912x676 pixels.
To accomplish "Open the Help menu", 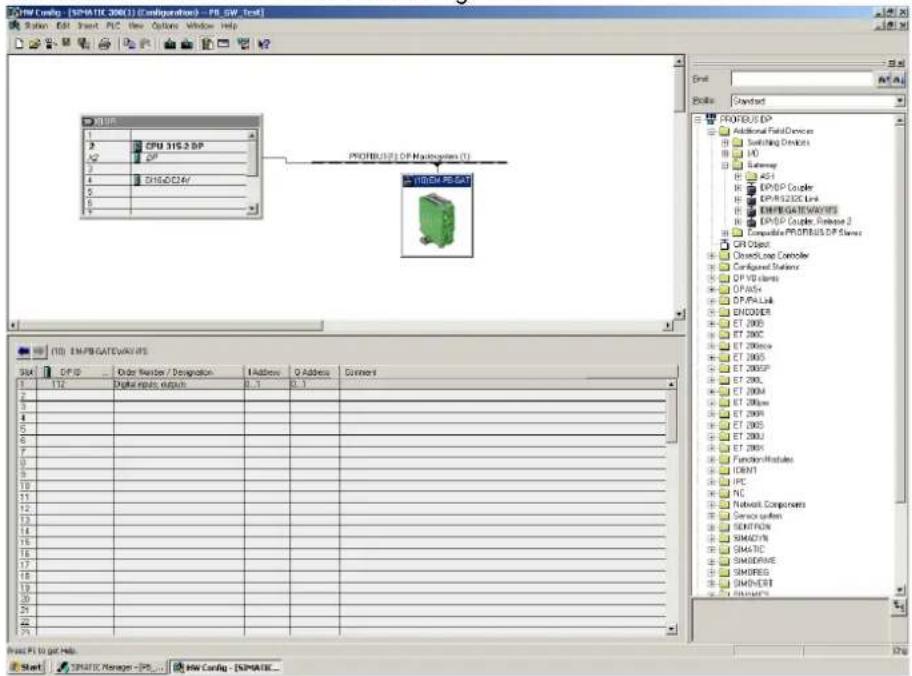I will point(229,26).
